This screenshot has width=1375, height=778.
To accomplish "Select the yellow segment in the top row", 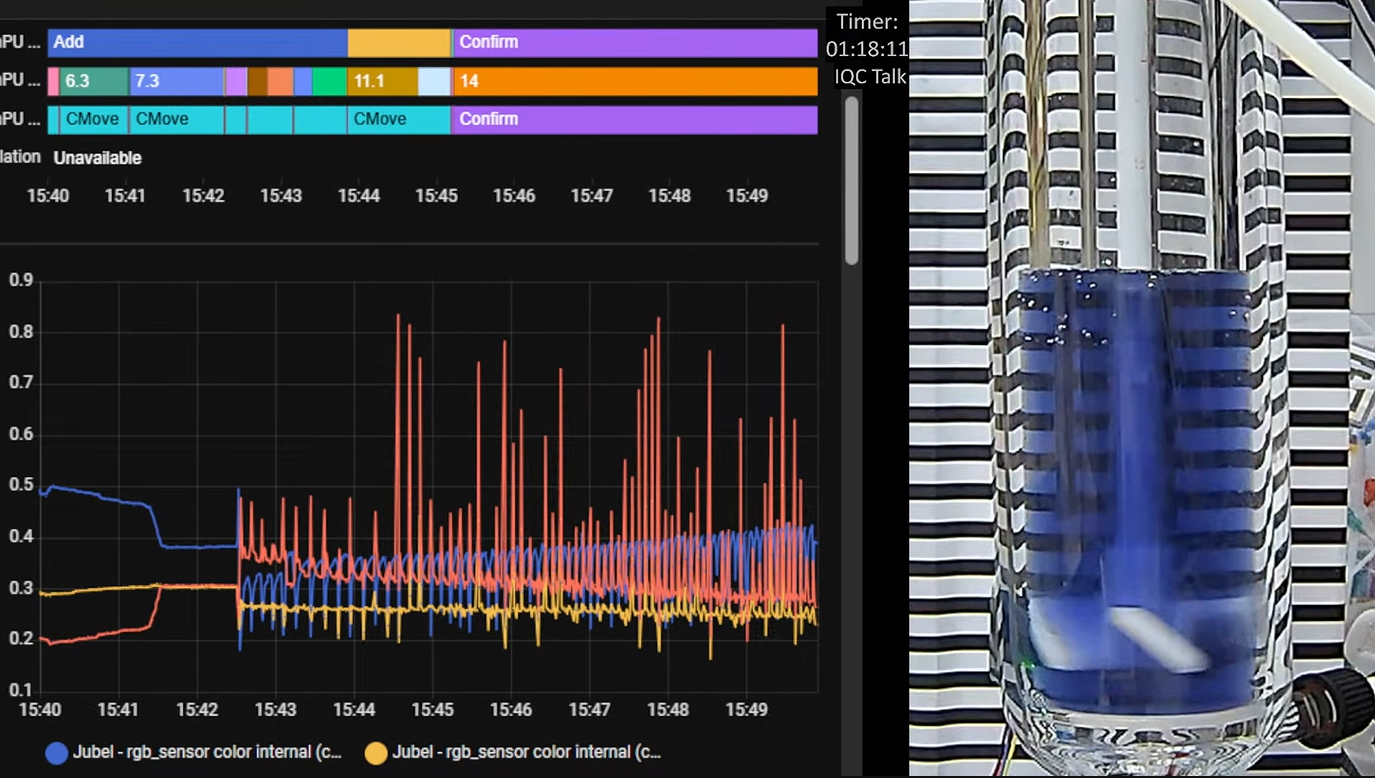I will [x=399, y=43].
